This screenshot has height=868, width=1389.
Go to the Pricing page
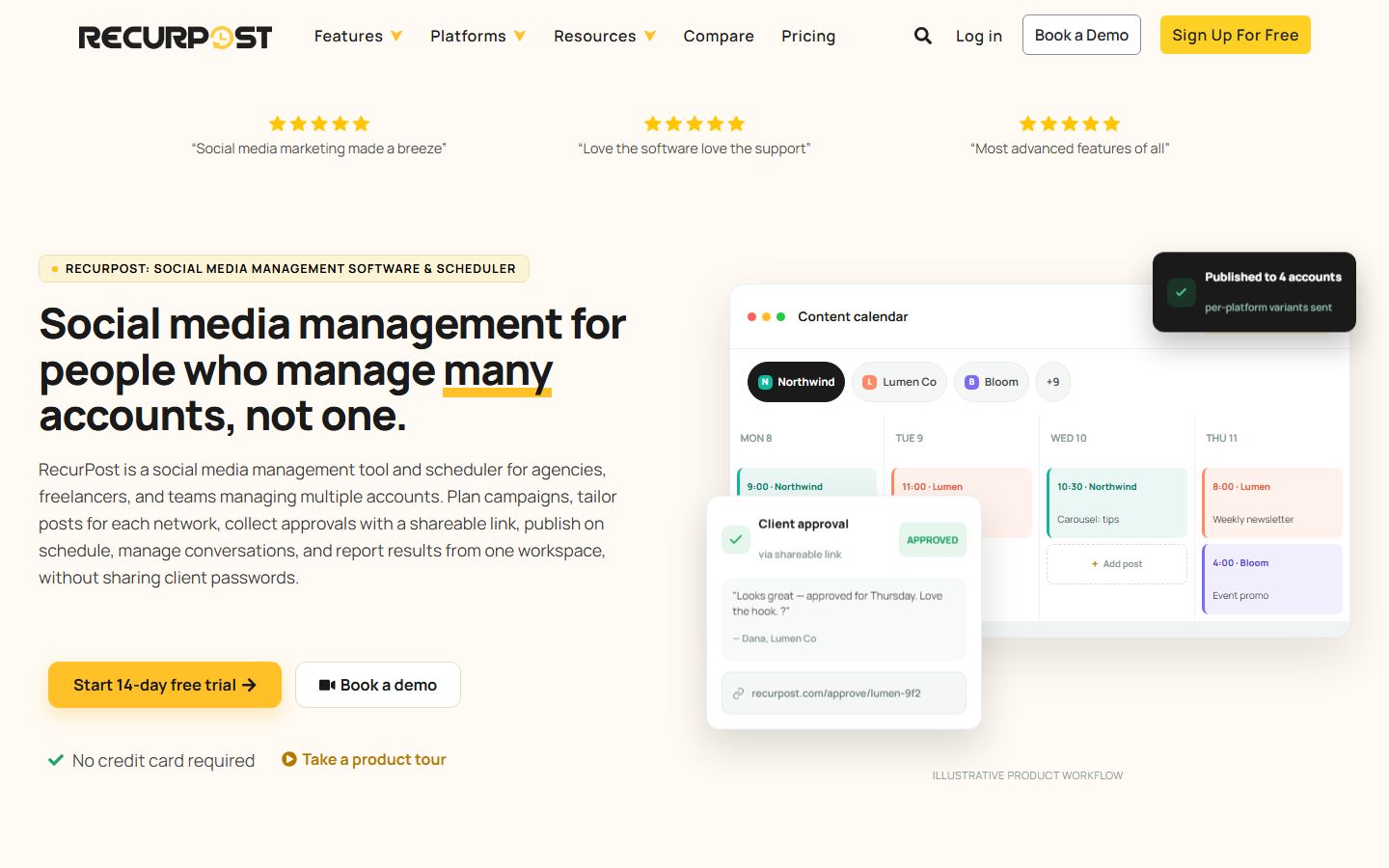click(x=808, y=36)
